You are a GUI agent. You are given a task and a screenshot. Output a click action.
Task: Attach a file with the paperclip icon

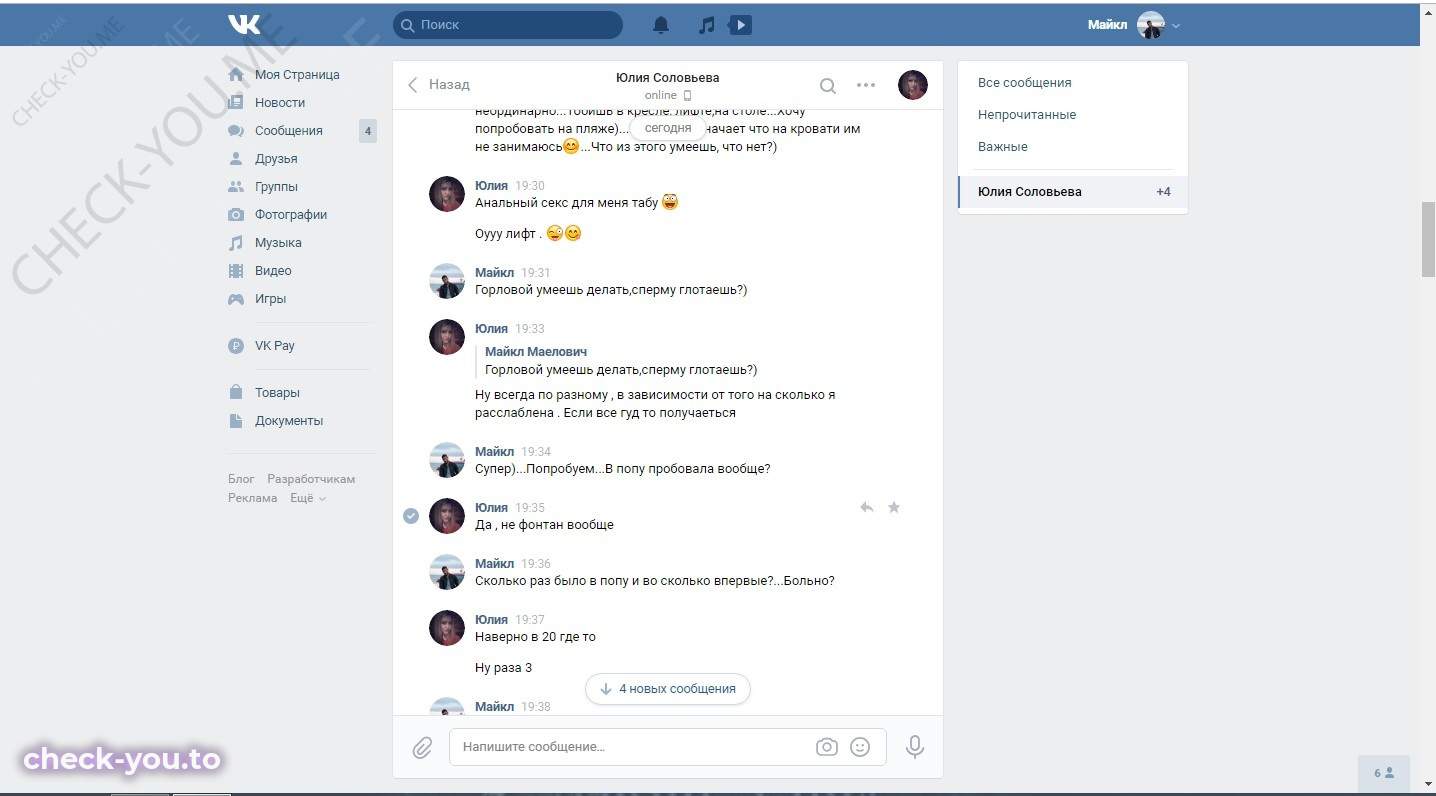click(422, 747)
